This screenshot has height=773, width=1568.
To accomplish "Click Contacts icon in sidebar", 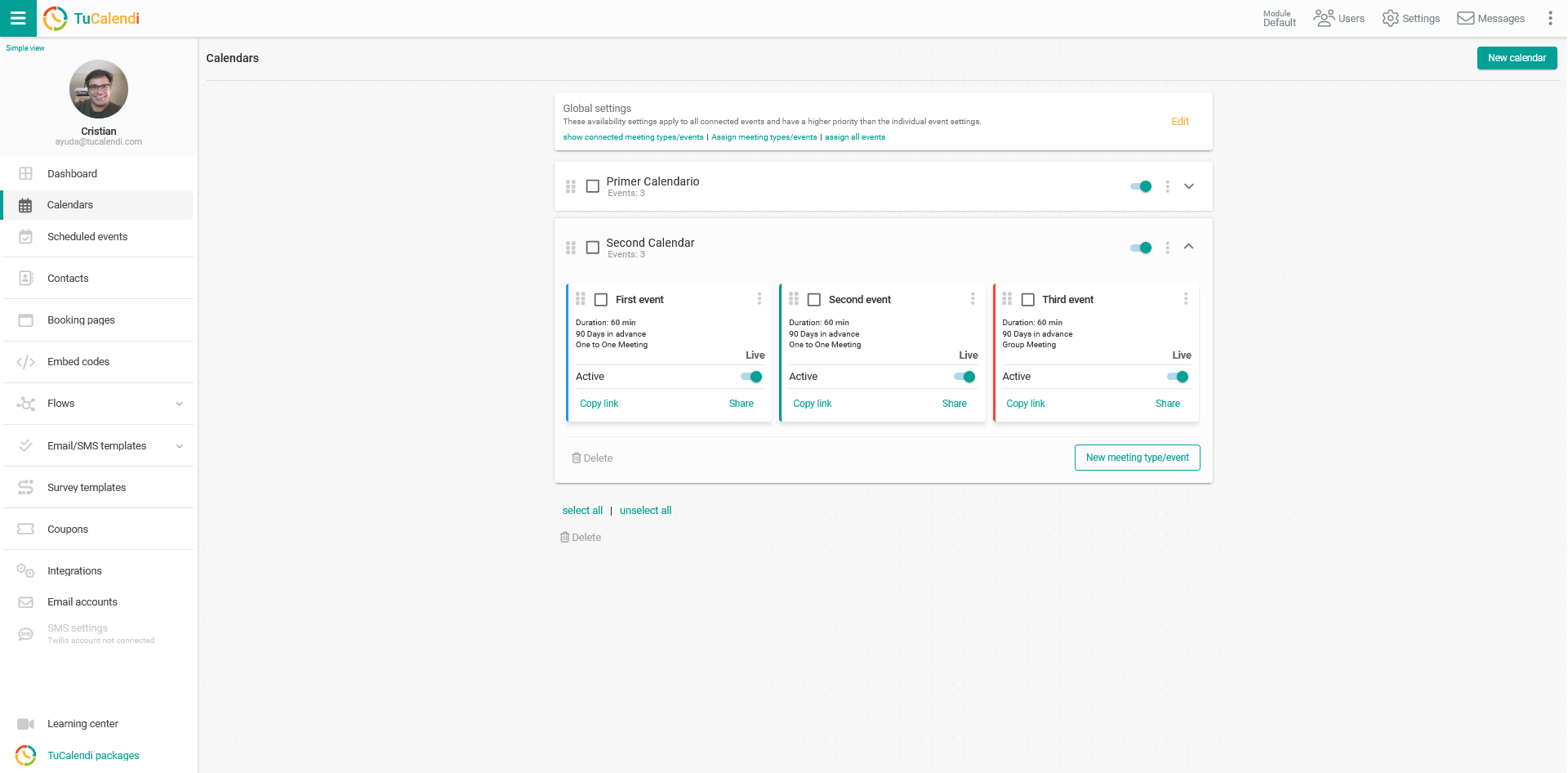I will tap(25, 279).
